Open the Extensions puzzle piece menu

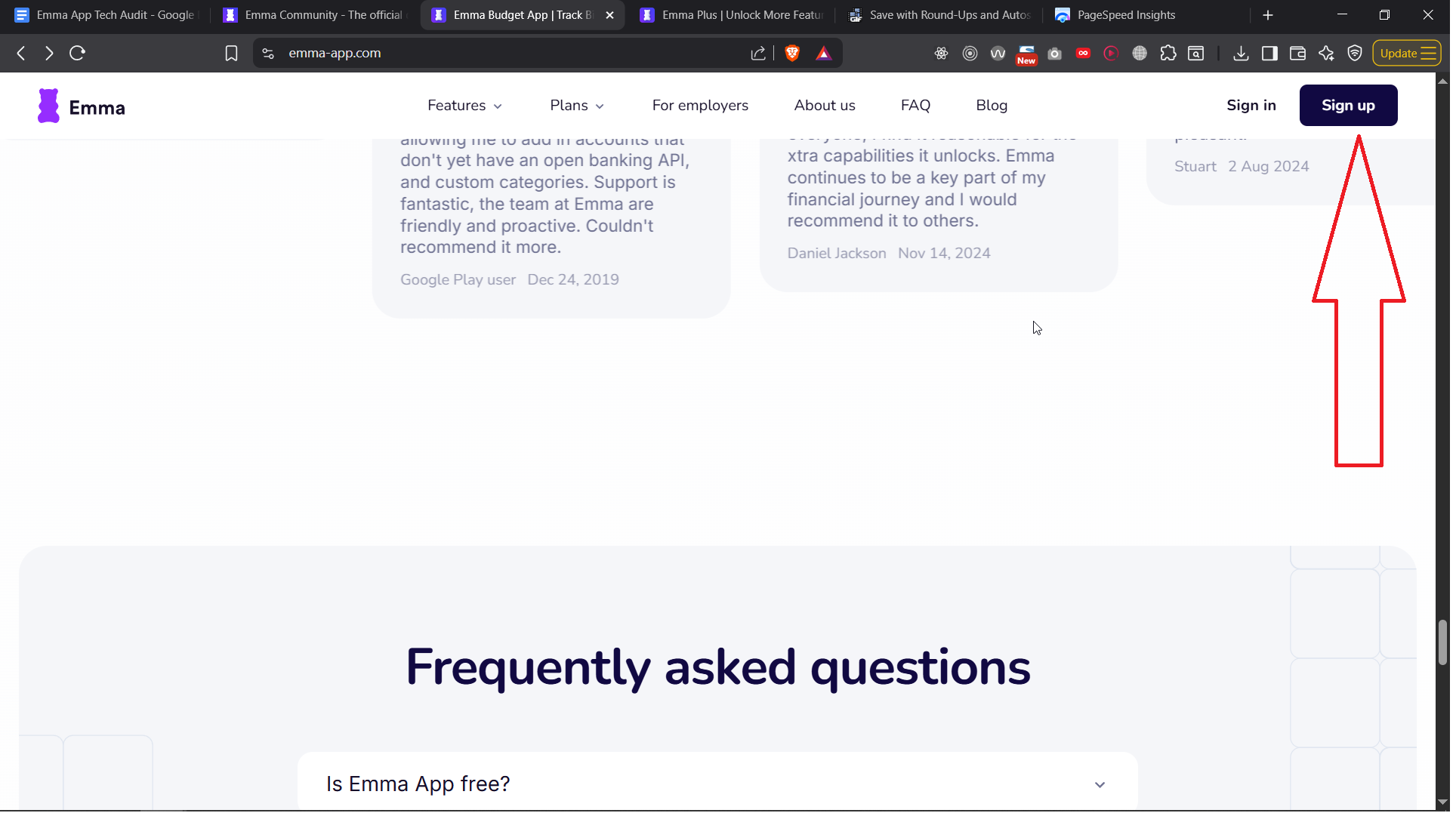pyautogui.click(x=1168, y=53)
